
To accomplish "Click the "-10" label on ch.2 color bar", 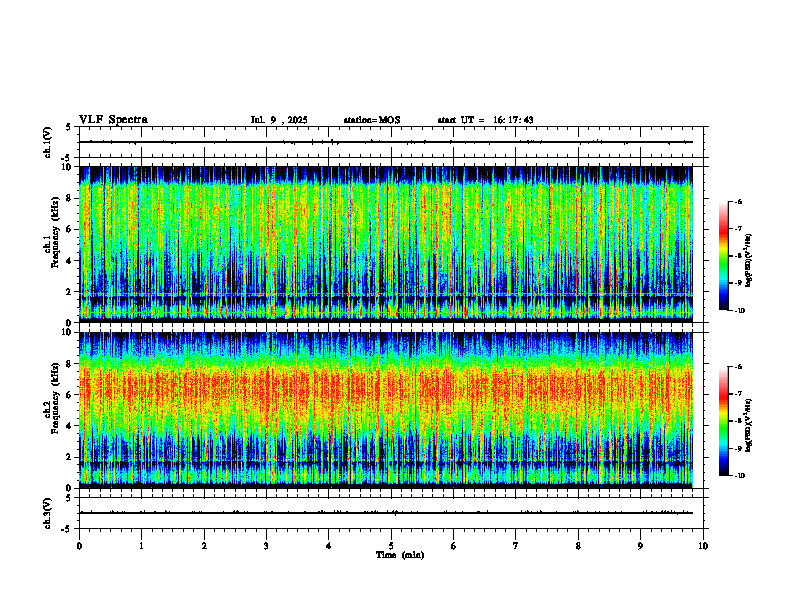I will 739,476.
